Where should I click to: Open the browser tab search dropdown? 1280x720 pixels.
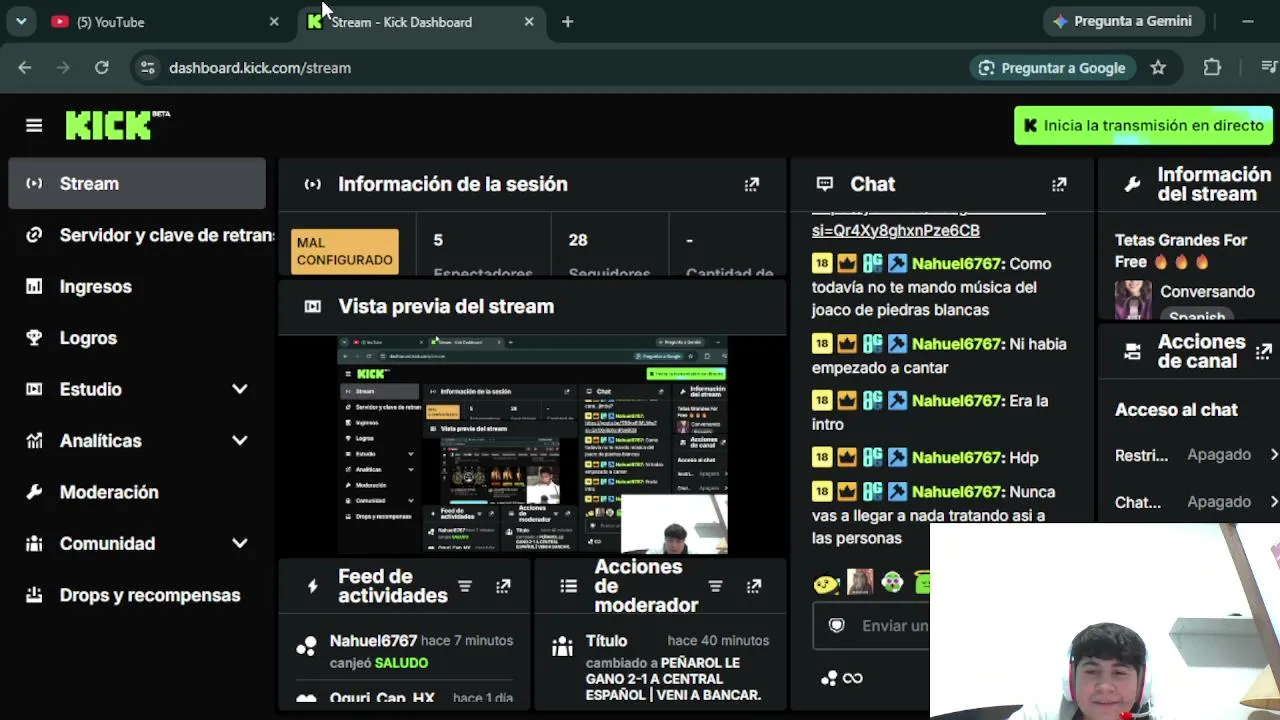(x=21, y=22)
